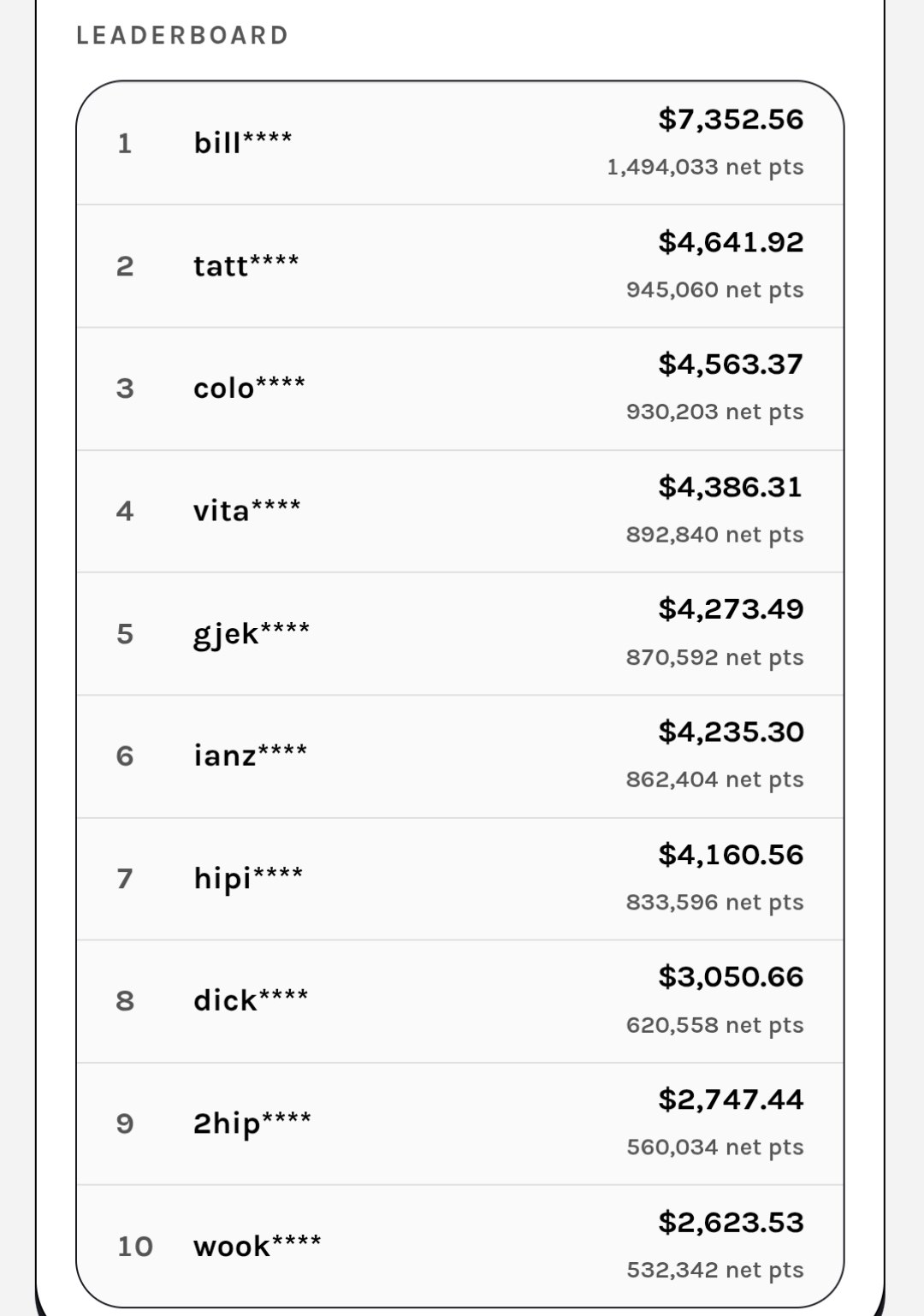The image size is (924, 1316).
Task: Select the vita**** leaderboard row
Action: 460,511
